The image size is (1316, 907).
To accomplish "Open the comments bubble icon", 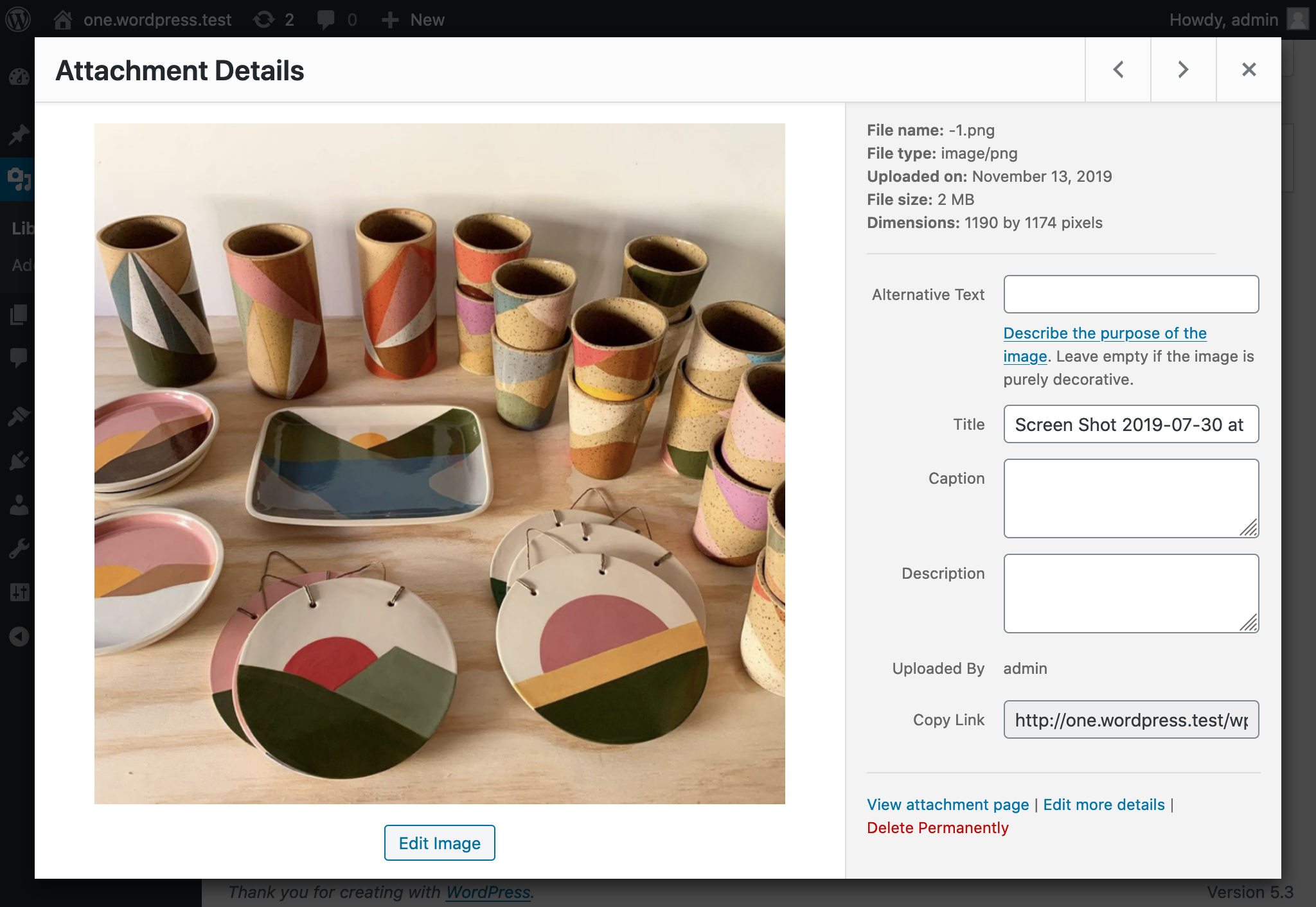I will [326, 19].
